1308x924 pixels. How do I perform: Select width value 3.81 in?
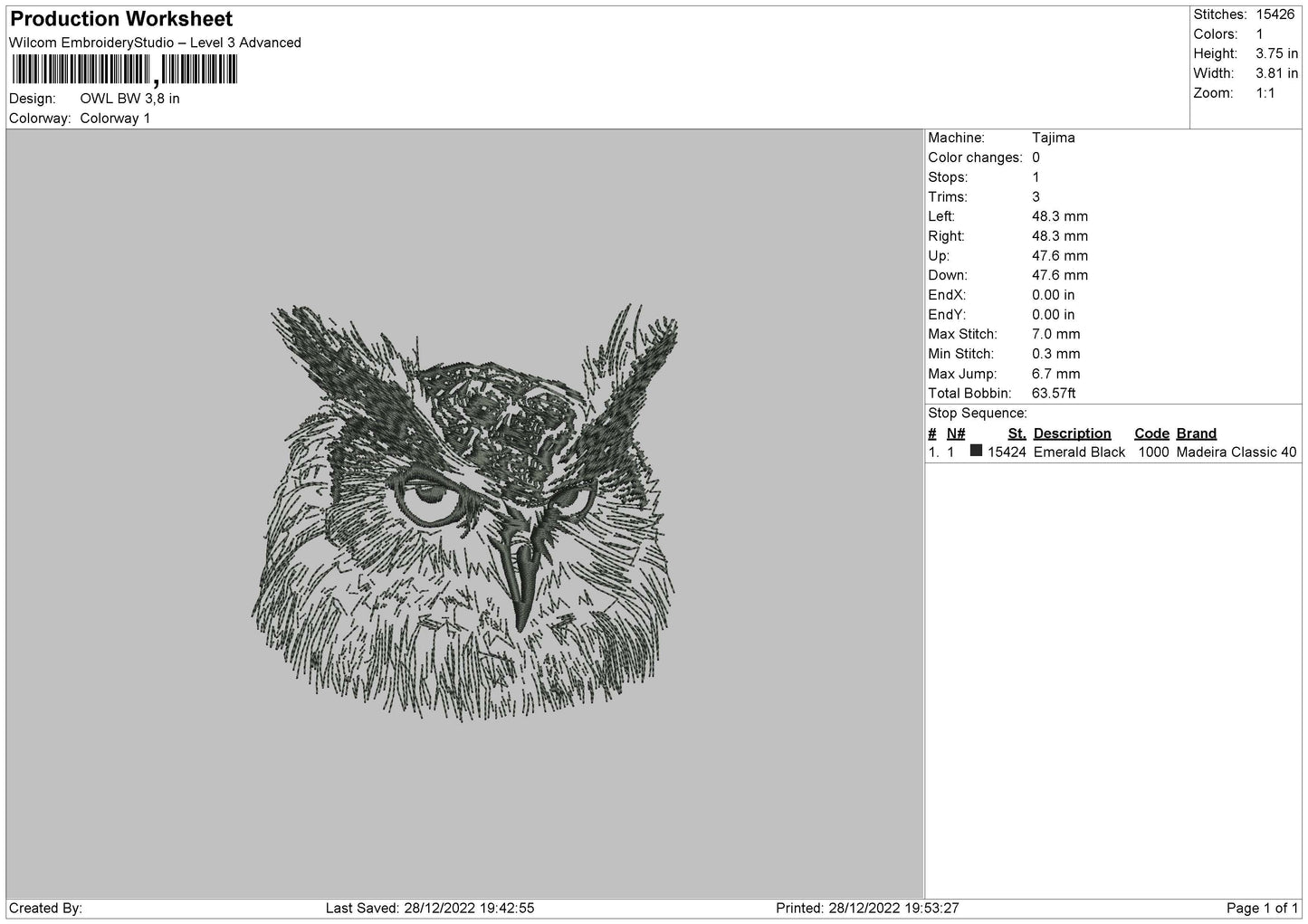click(x=1276, y=74)
